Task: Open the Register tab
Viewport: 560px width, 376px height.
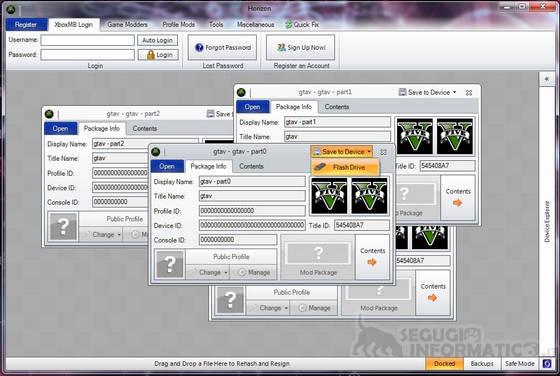Action: tap(26, 25)
